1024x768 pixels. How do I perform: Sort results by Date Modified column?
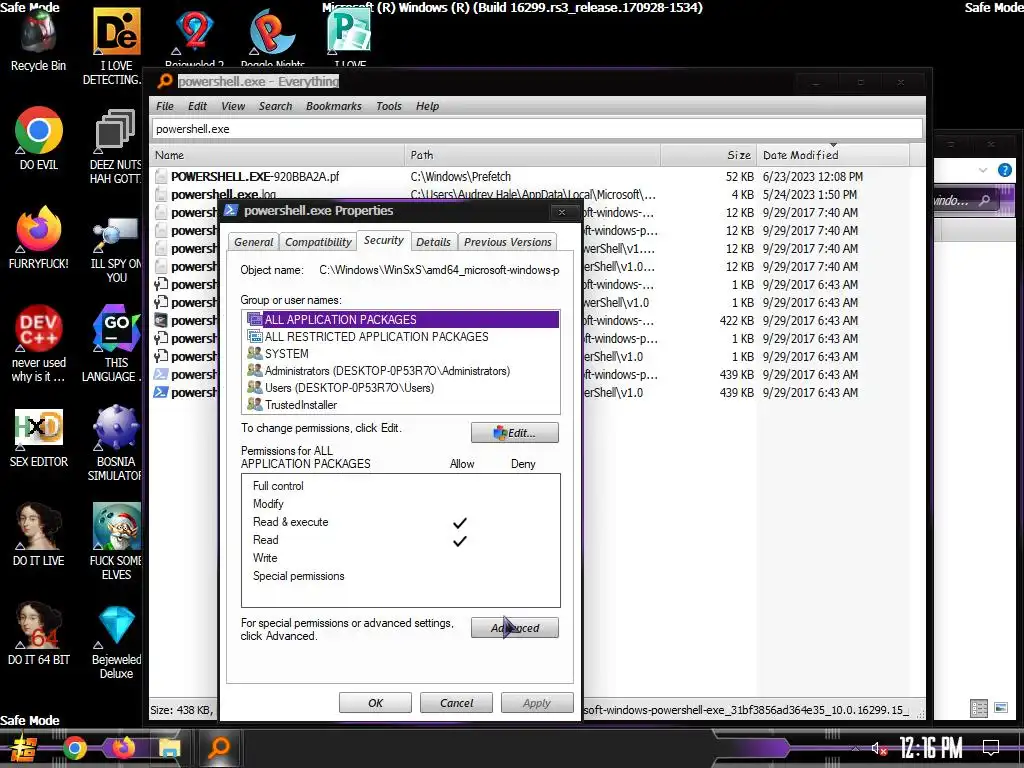click(x=833, y=155)
